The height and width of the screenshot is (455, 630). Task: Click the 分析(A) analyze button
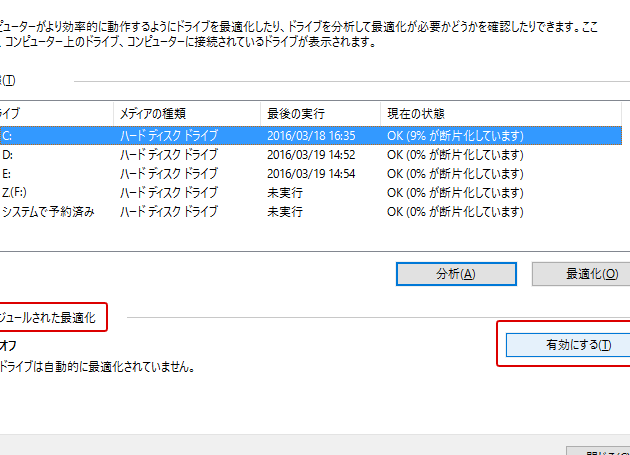455,274
